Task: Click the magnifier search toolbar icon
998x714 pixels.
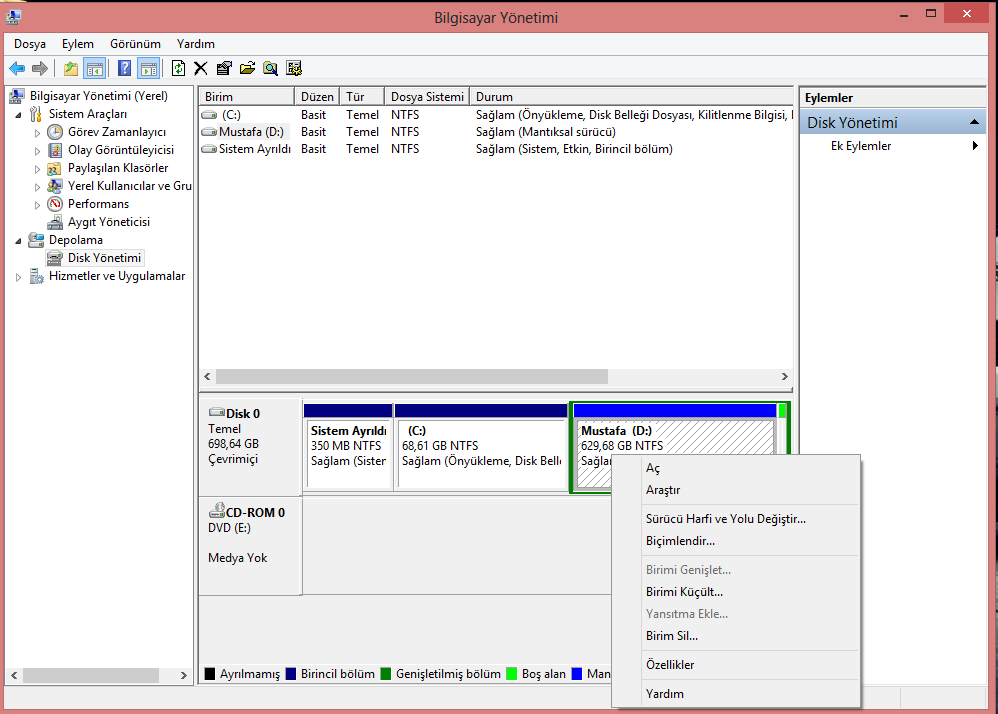Action: (270, 68)
